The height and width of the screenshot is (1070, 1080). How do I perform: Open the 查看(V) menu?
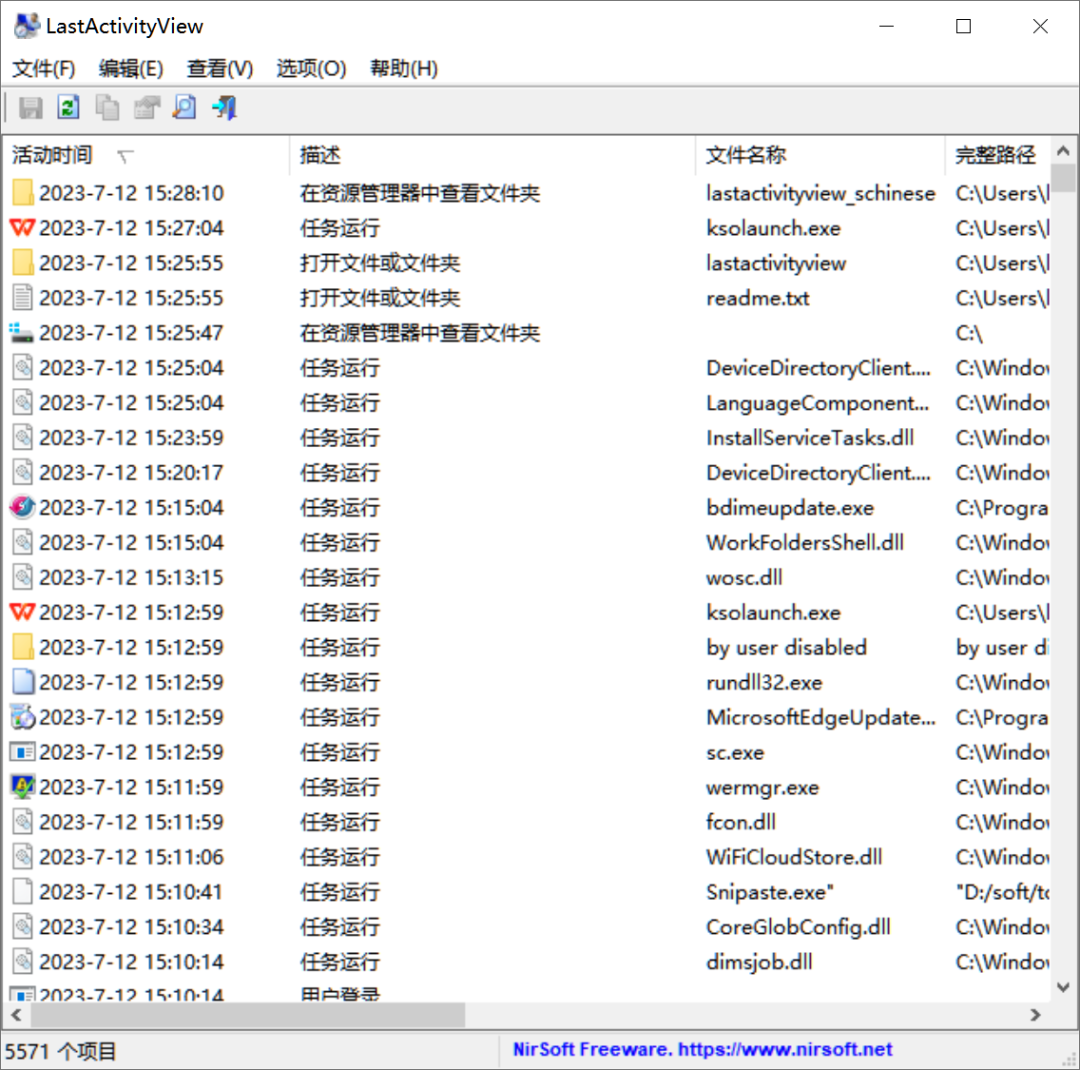click(219, 68)
